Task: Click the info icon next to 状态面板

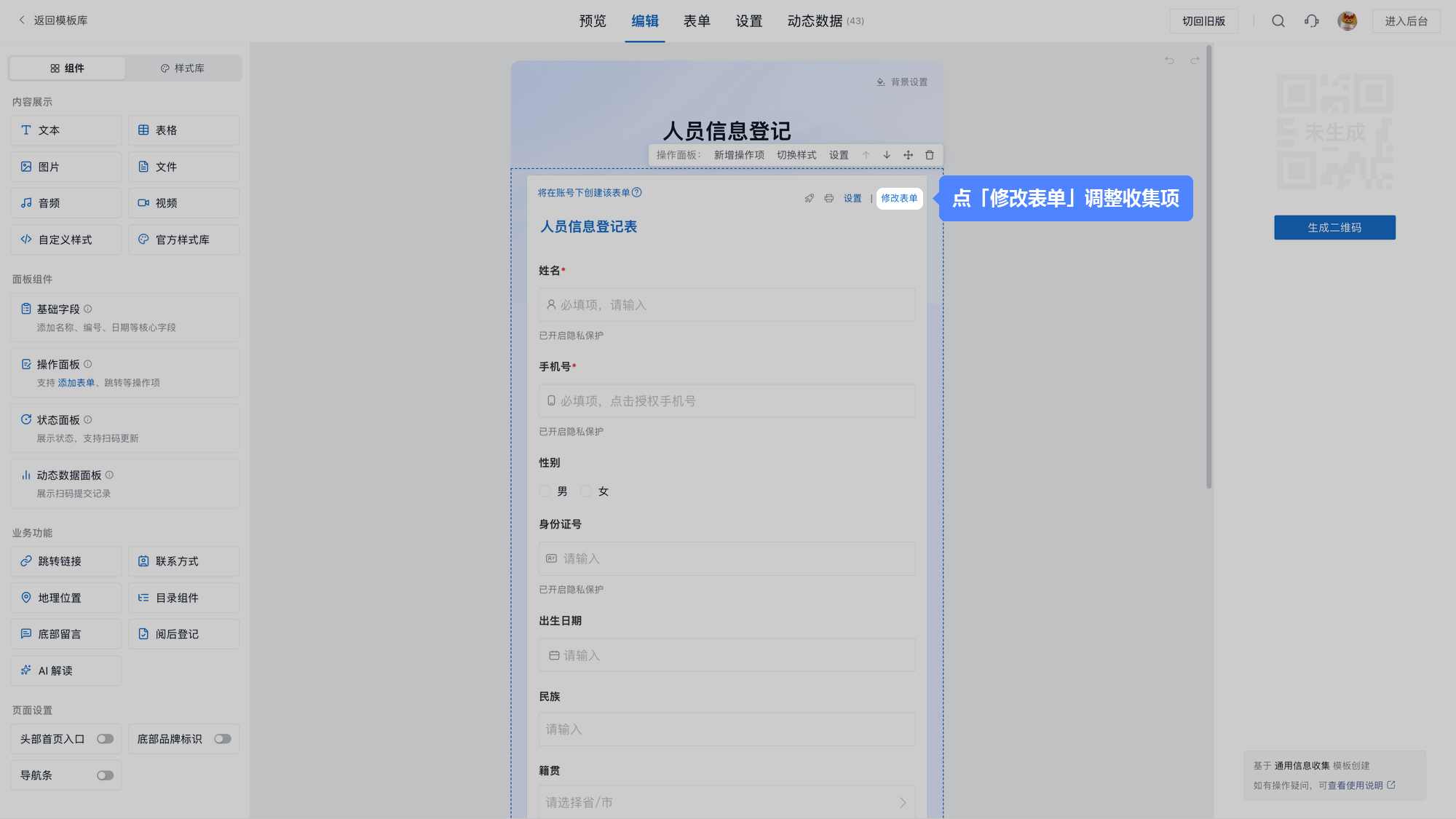Action: pos(88,419)
